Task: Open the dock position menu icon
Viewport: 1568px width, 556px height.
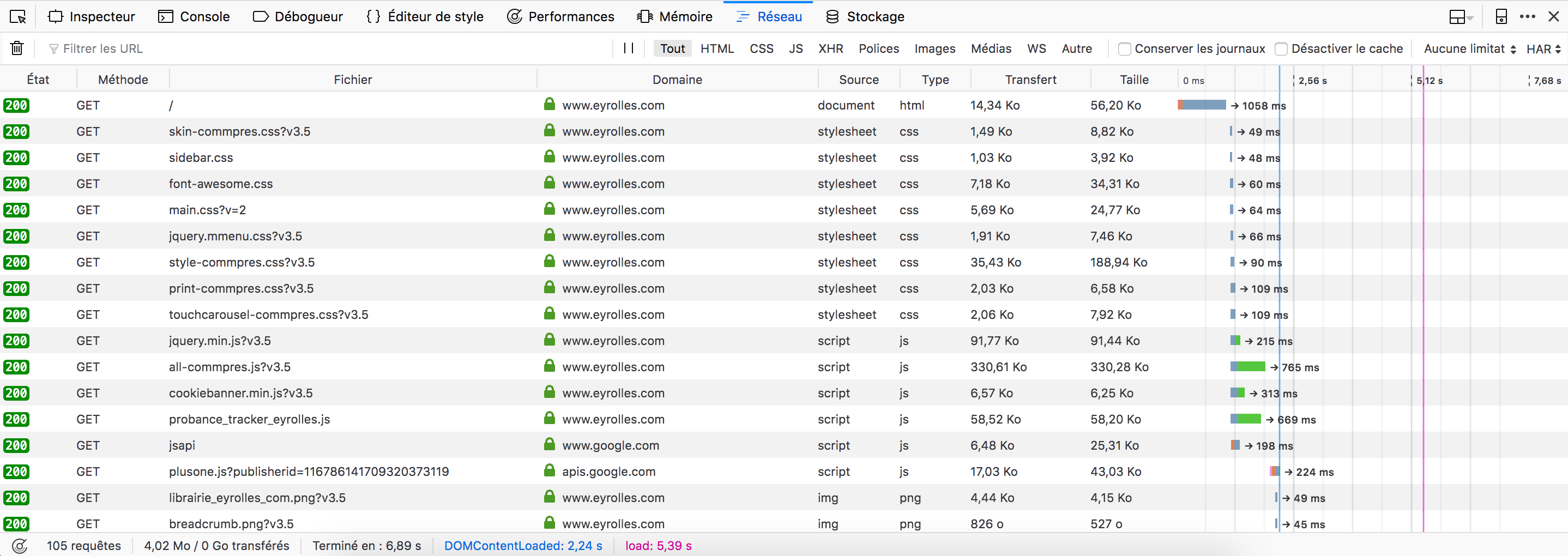Action: (1460, 16)
